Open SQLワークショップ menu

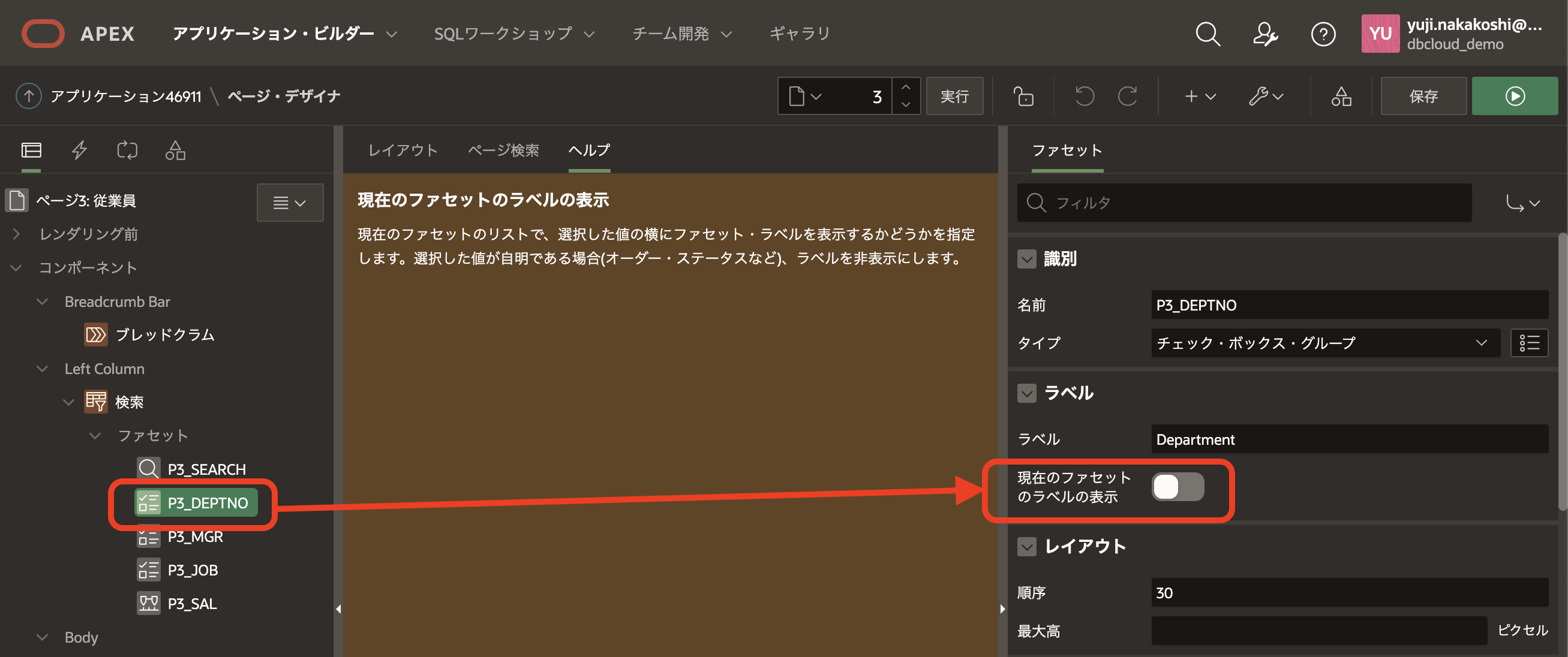513,34
